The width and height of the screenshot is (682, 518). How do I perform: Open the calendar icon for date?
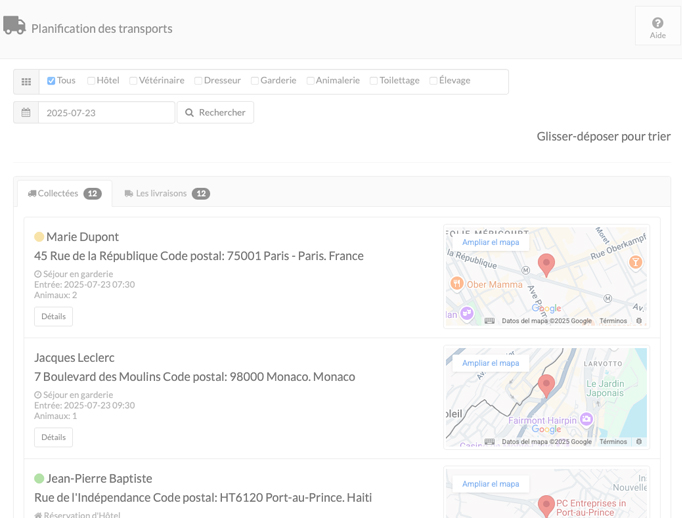coord(26,113)
